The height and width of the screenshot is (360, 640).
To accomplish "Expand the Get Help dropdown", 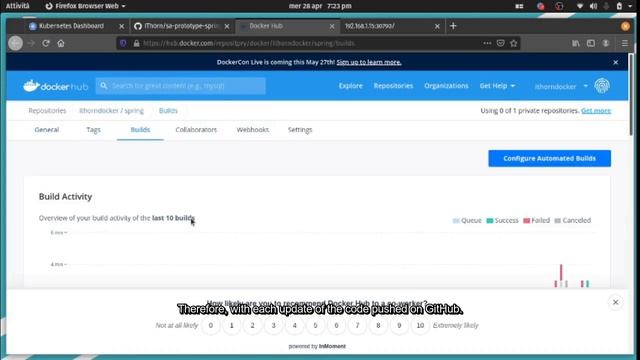I will (x=497, y=86).
